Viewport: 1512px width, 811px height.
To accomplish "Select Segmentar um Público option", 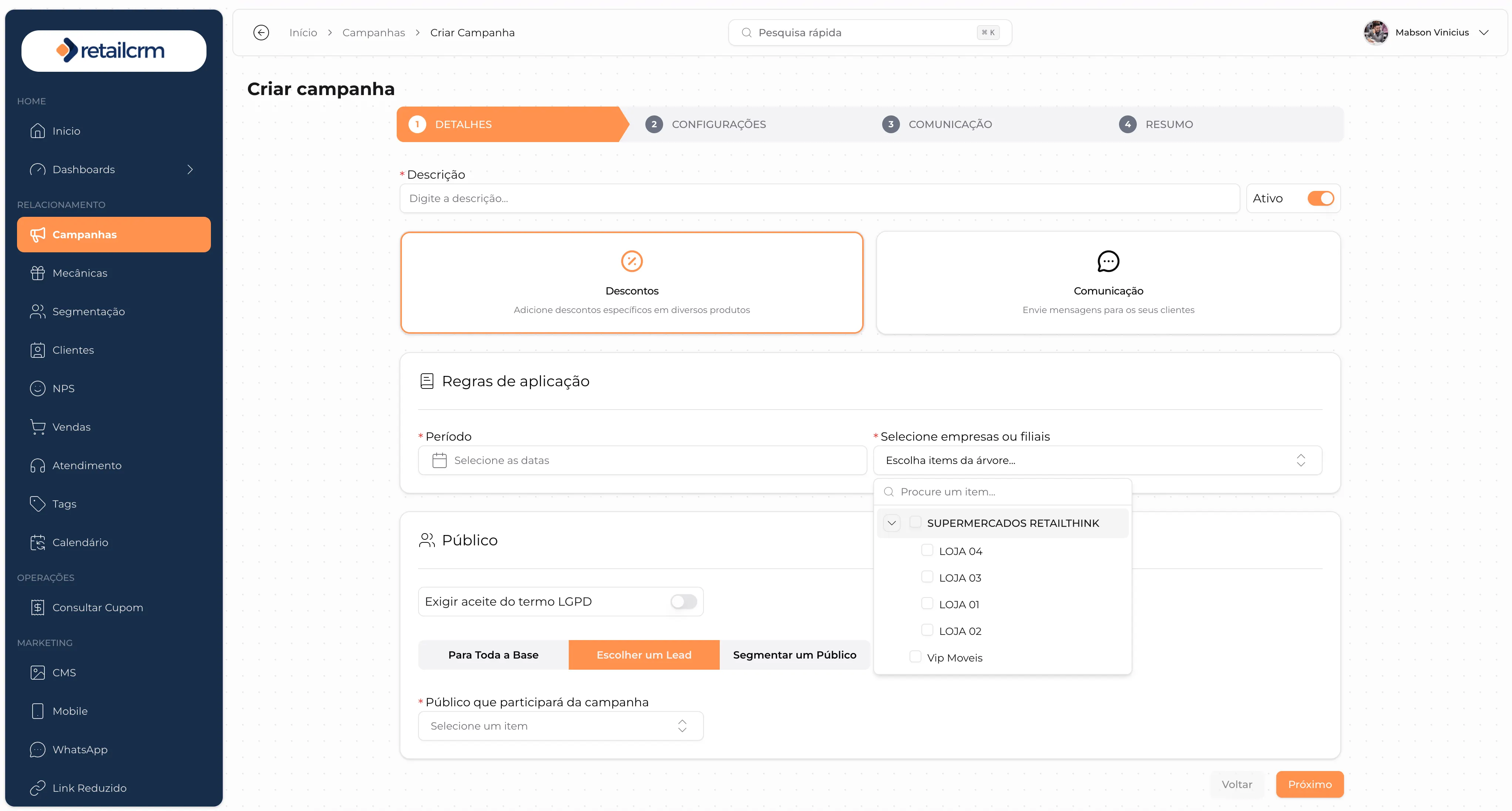I will pos(795,655).
